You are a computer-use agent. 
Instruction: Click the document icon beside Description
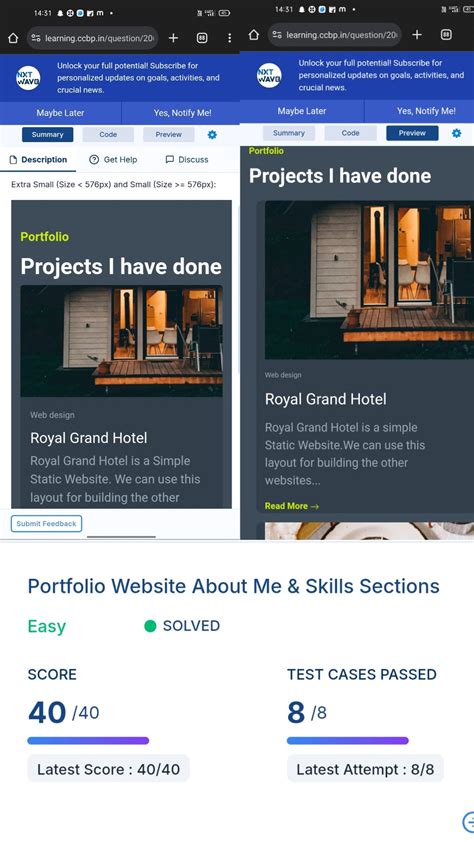coord(14,159)
